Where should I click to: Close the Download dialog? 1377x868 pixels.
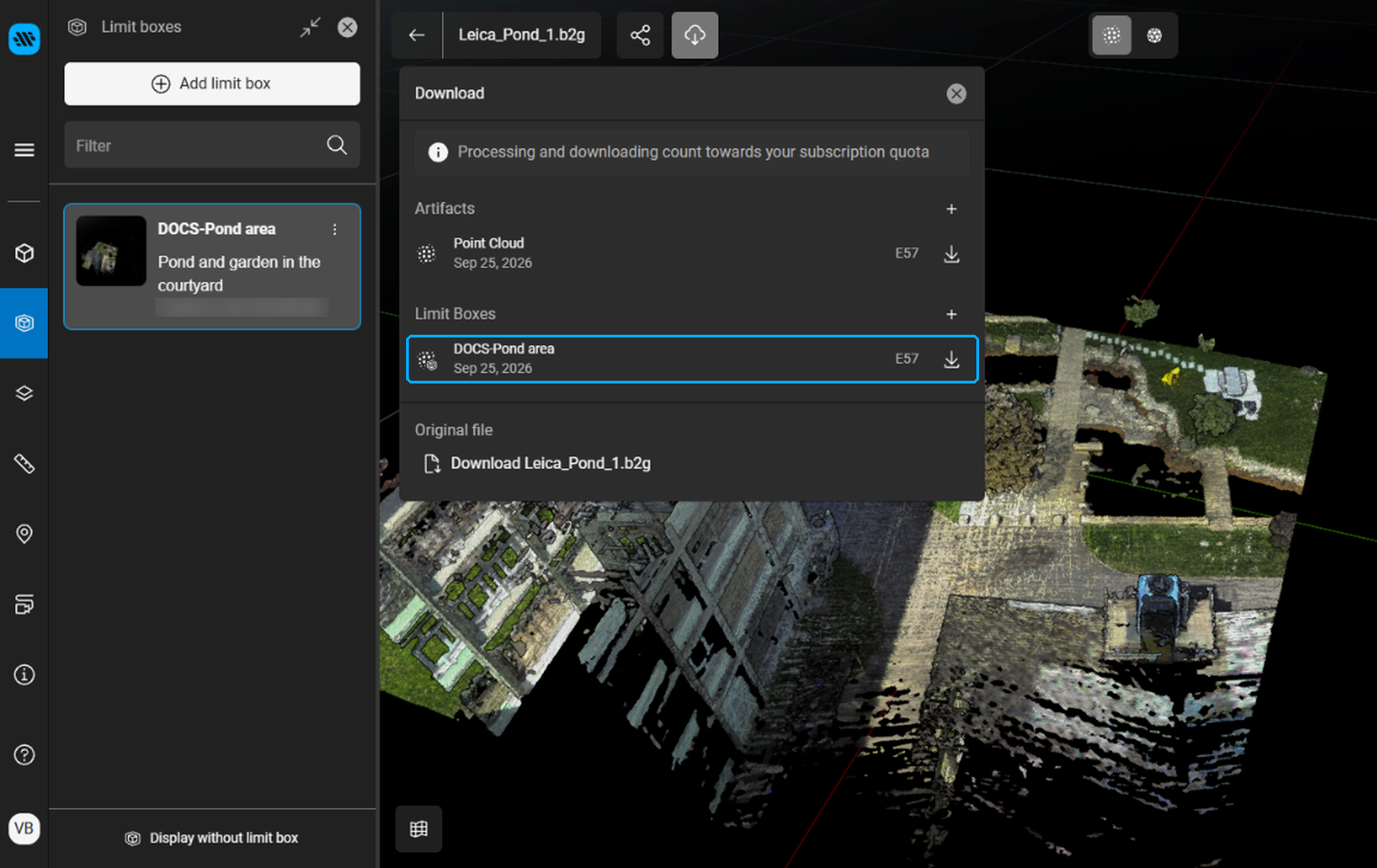point(957,94)
